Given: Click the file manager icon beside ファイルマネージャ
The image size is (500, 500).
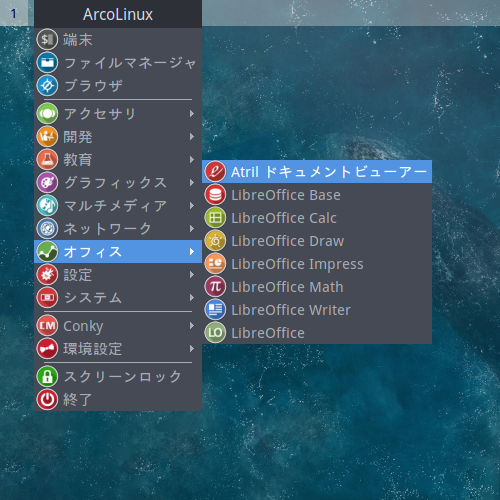Looking at the screenshot, I should [x=47, y=62].
